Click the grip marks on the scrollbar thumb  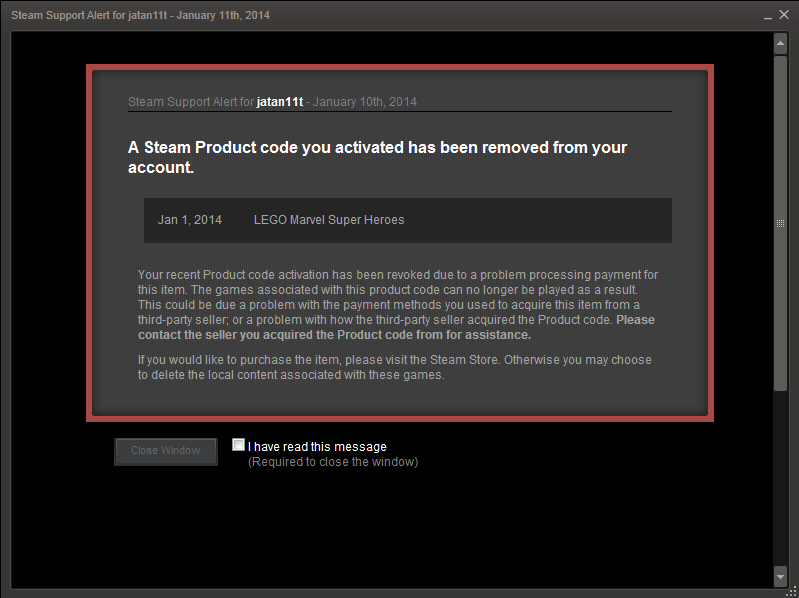780,223
